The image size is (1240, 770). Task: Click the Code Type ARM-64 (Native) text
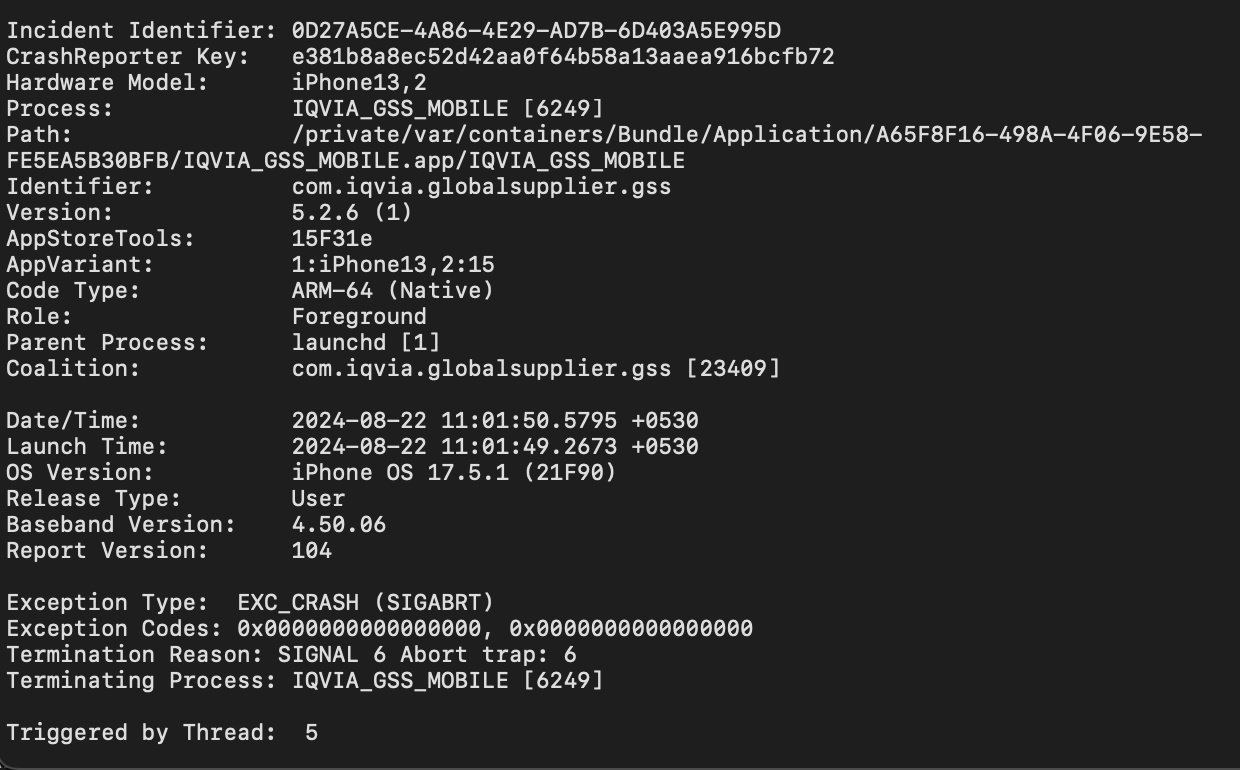click(x=393, y=291)
